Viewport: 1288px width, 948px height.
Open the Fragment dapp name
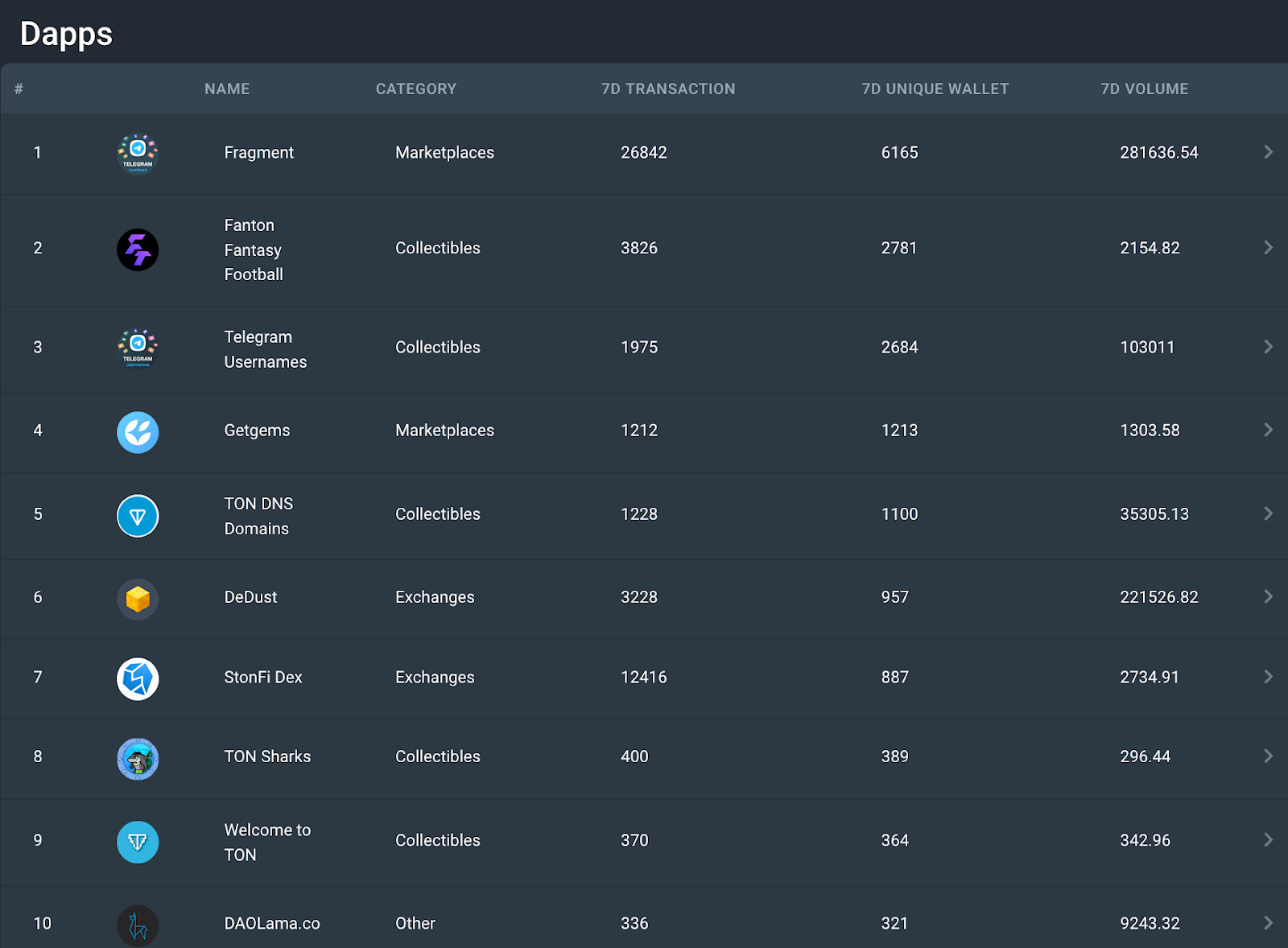[259, 153]
